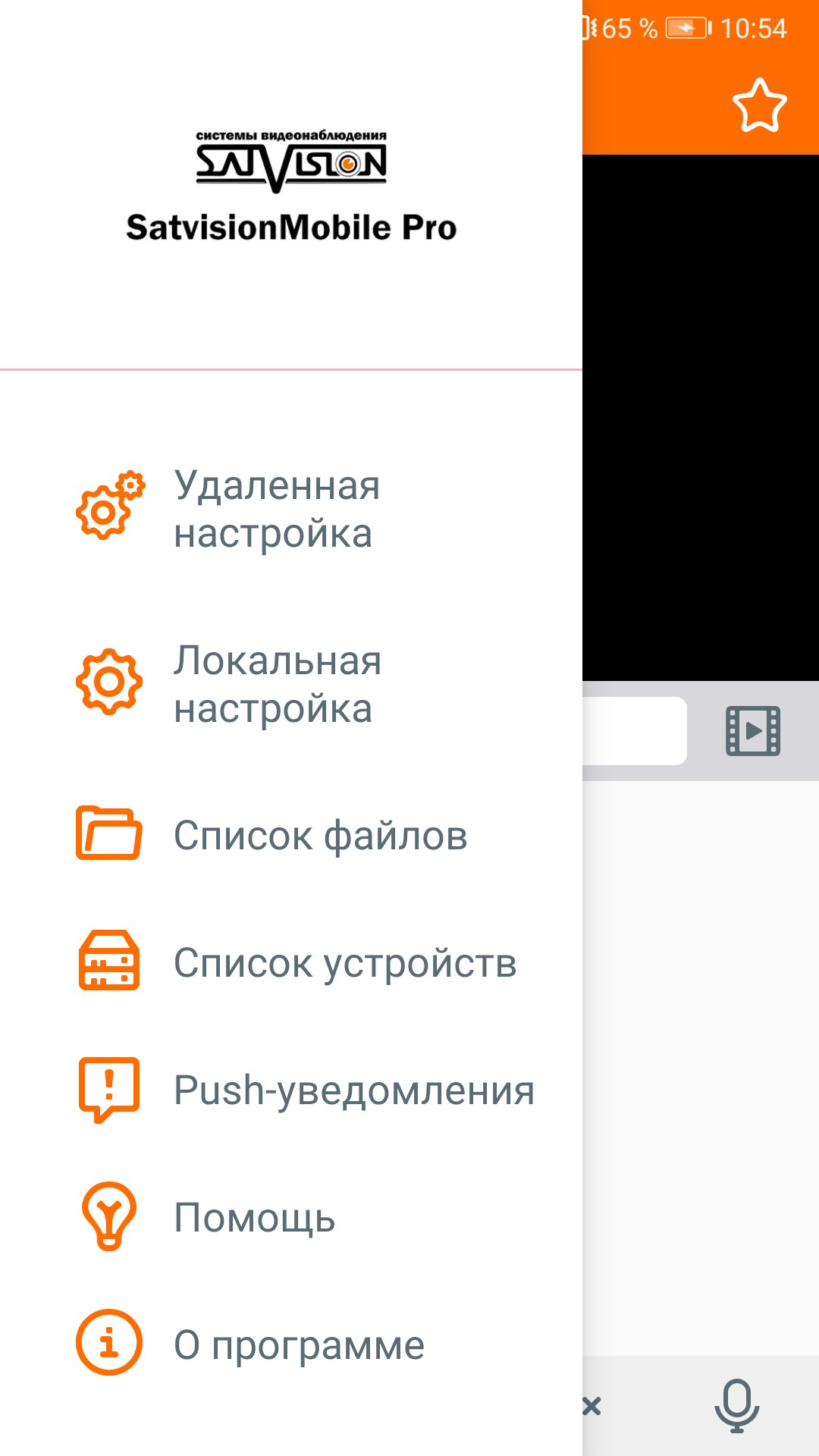The image size is (819, 1456).
Task: Tap the single gear local settings icon
Action: pos(109,682)
